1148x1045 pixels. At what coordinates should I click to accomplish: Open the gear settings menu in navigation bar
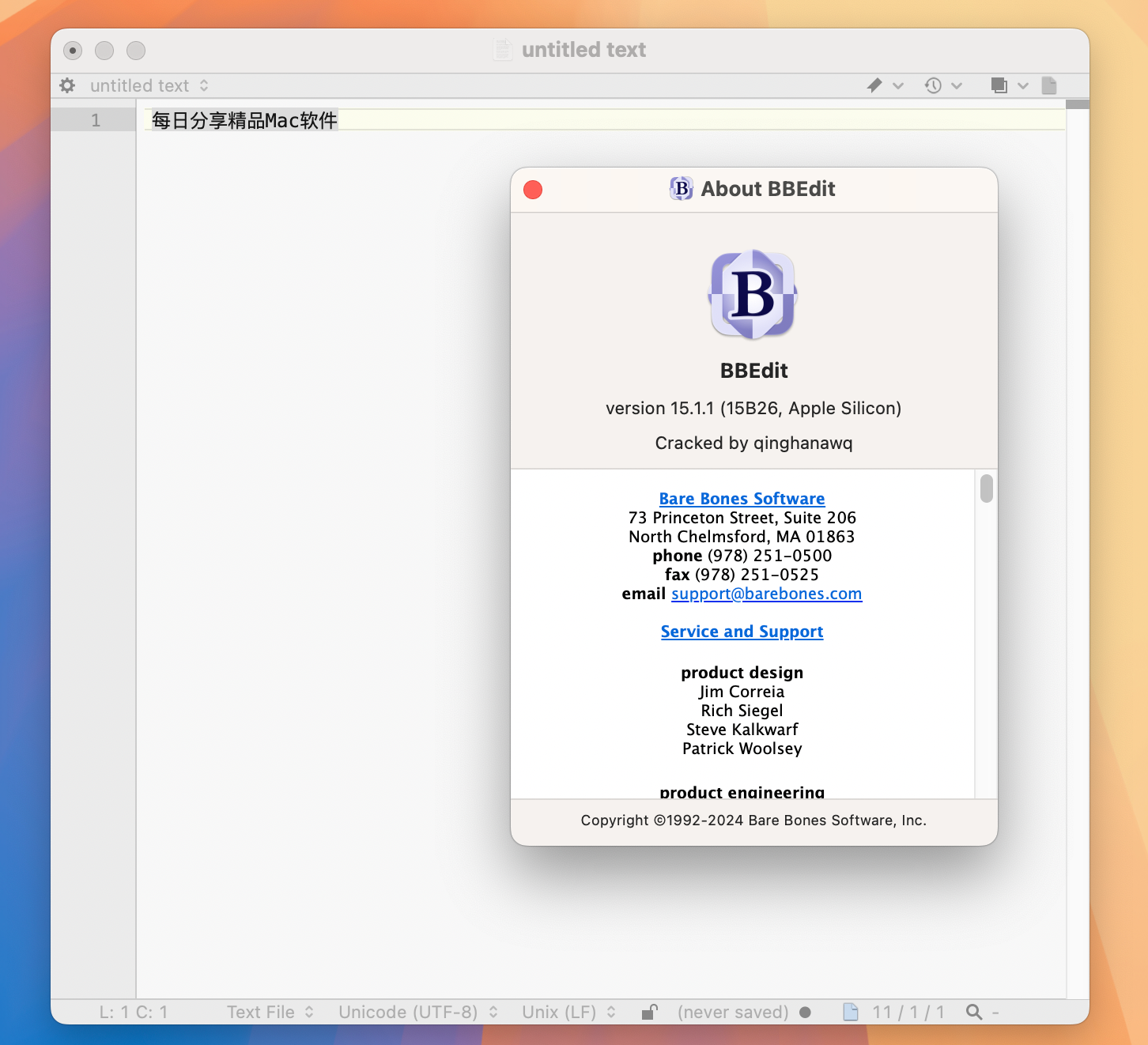(68, 85)
